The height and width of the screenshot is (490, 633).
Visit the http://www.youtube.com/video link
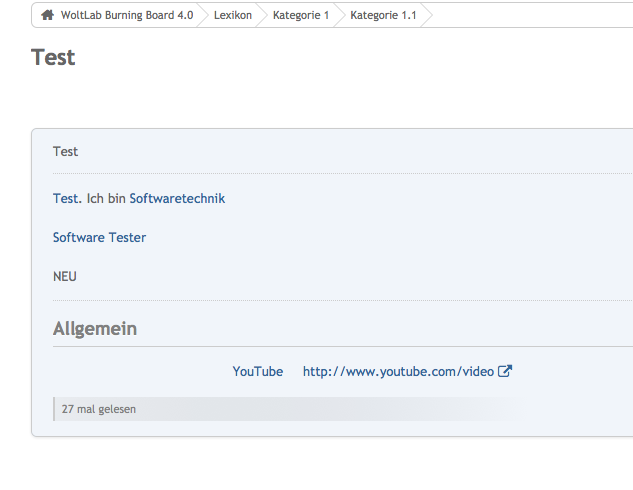(398, 371)
